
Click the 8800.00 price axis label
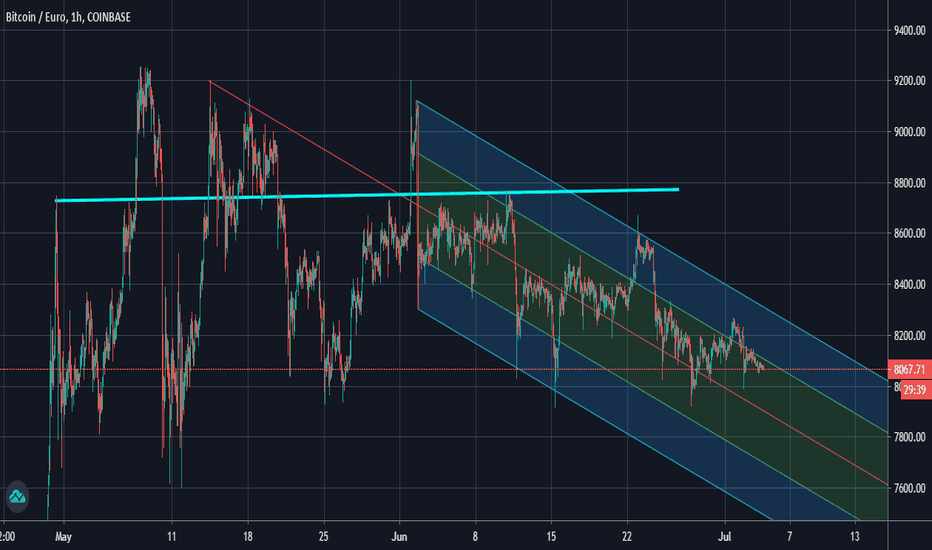(x=909, y=183)
